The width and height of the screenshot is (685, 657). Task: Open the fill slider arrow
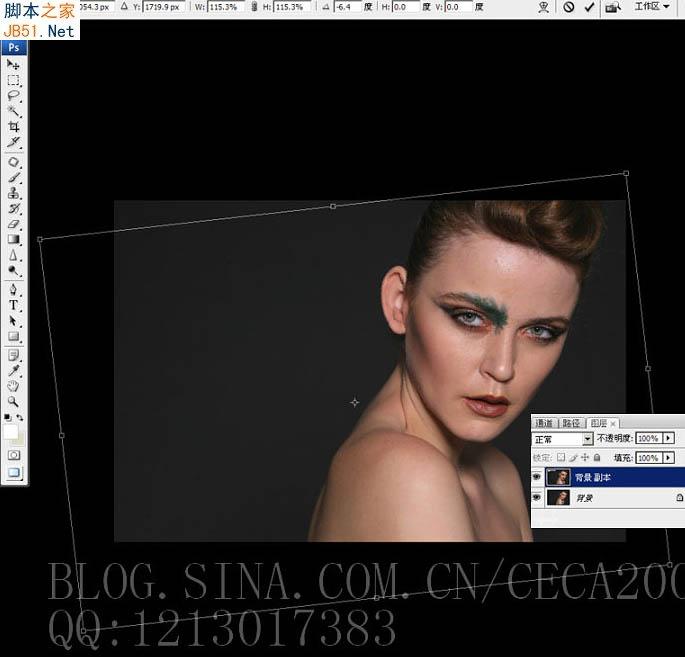click(668, 457)
